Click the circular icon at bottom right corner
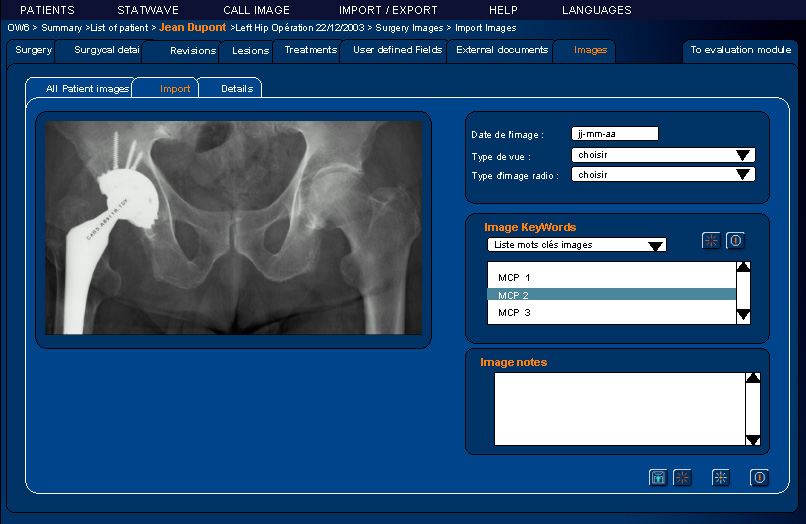Screen dimensions: 806x524 coord(759,477)
